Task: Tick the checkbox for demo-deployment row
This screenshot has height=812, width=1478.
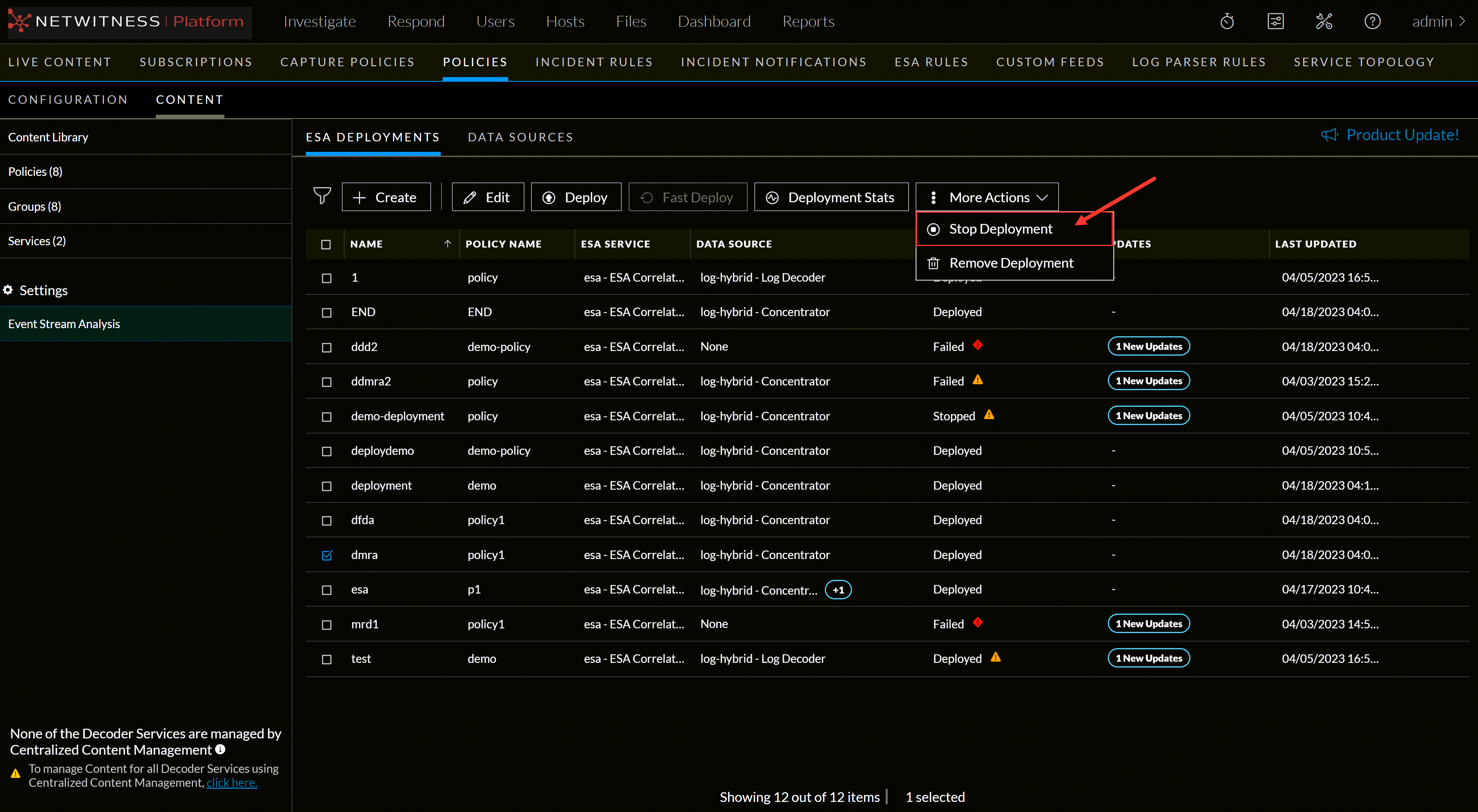Action: click(x=326, y=417)
